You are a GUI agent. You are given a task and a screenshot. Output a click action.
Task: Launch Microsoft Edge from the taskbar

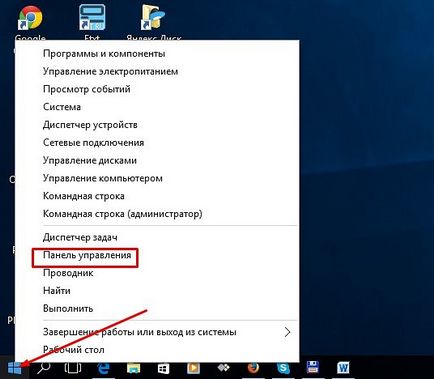103,369
